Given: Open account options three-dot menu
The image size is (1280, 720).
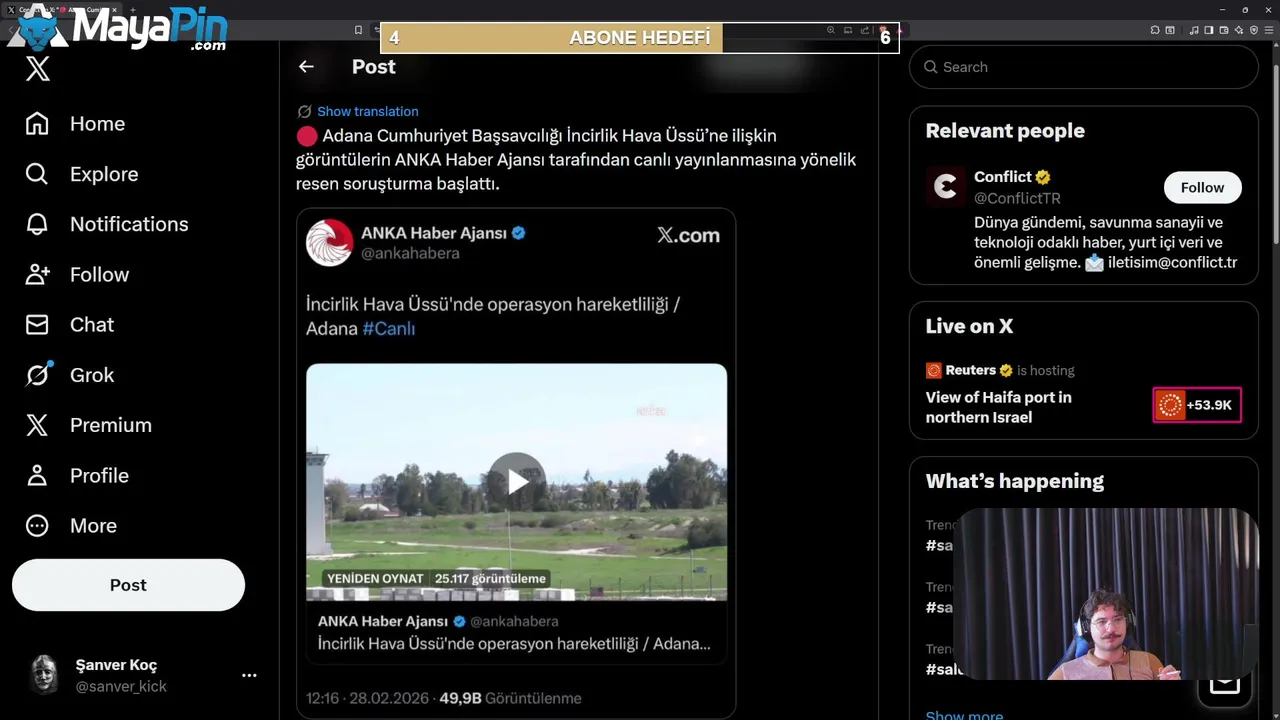Looking at the screenshot, I should click(249, 675).
